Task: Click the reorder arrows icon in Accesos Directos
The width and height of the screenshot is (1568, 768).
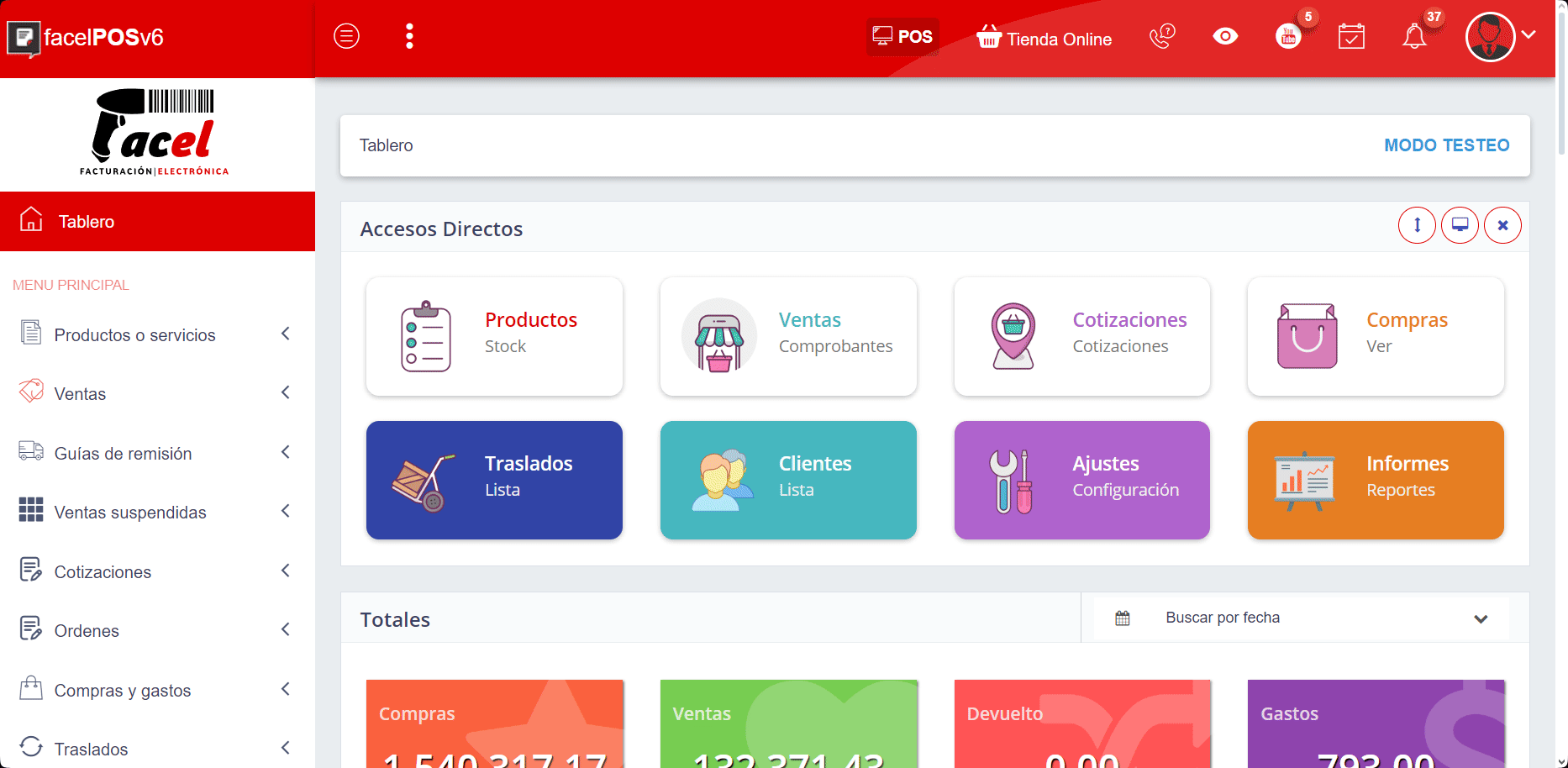Action: tap(1417, 225)
